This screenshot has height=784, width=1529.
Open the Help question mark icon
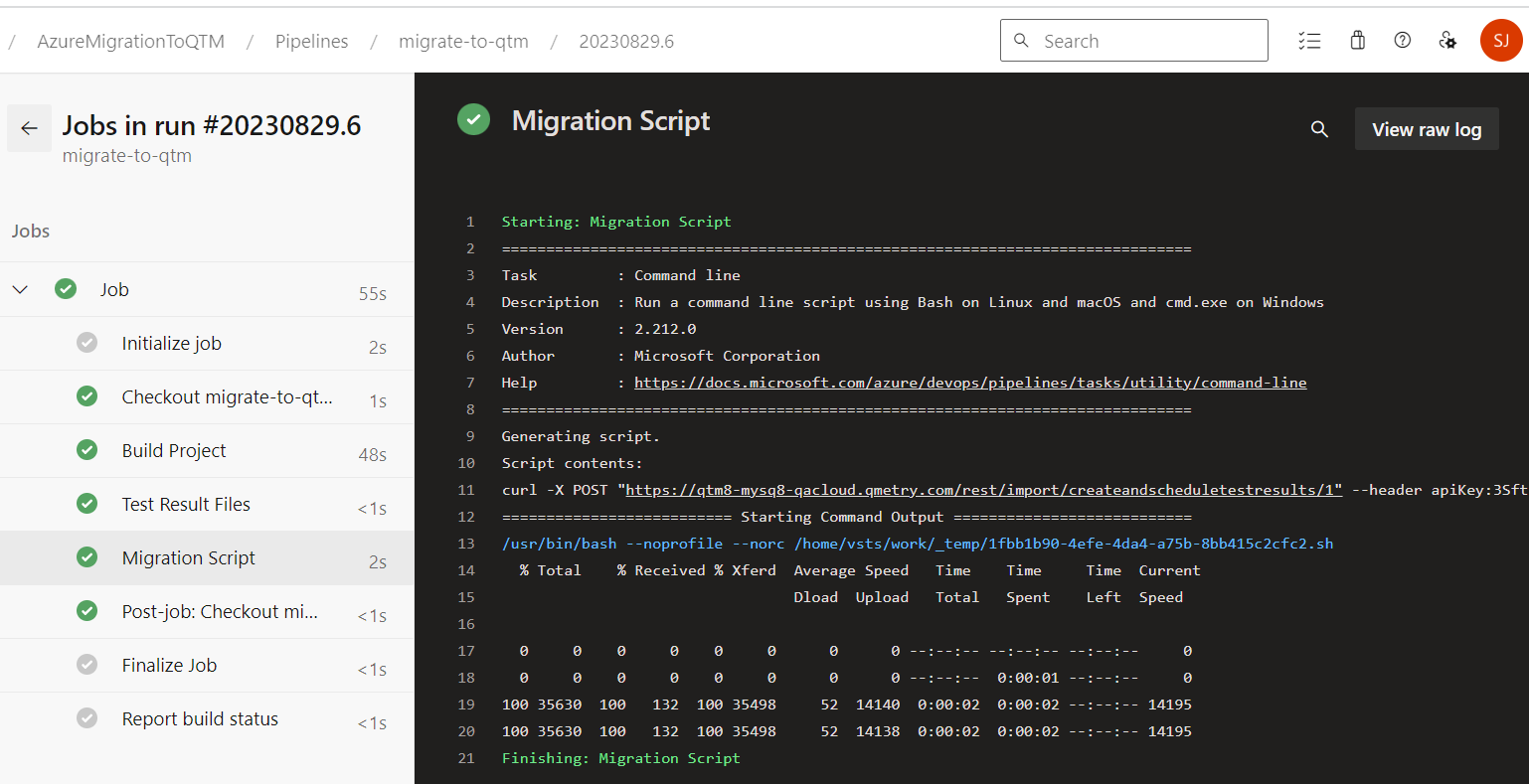point(1402,40)
